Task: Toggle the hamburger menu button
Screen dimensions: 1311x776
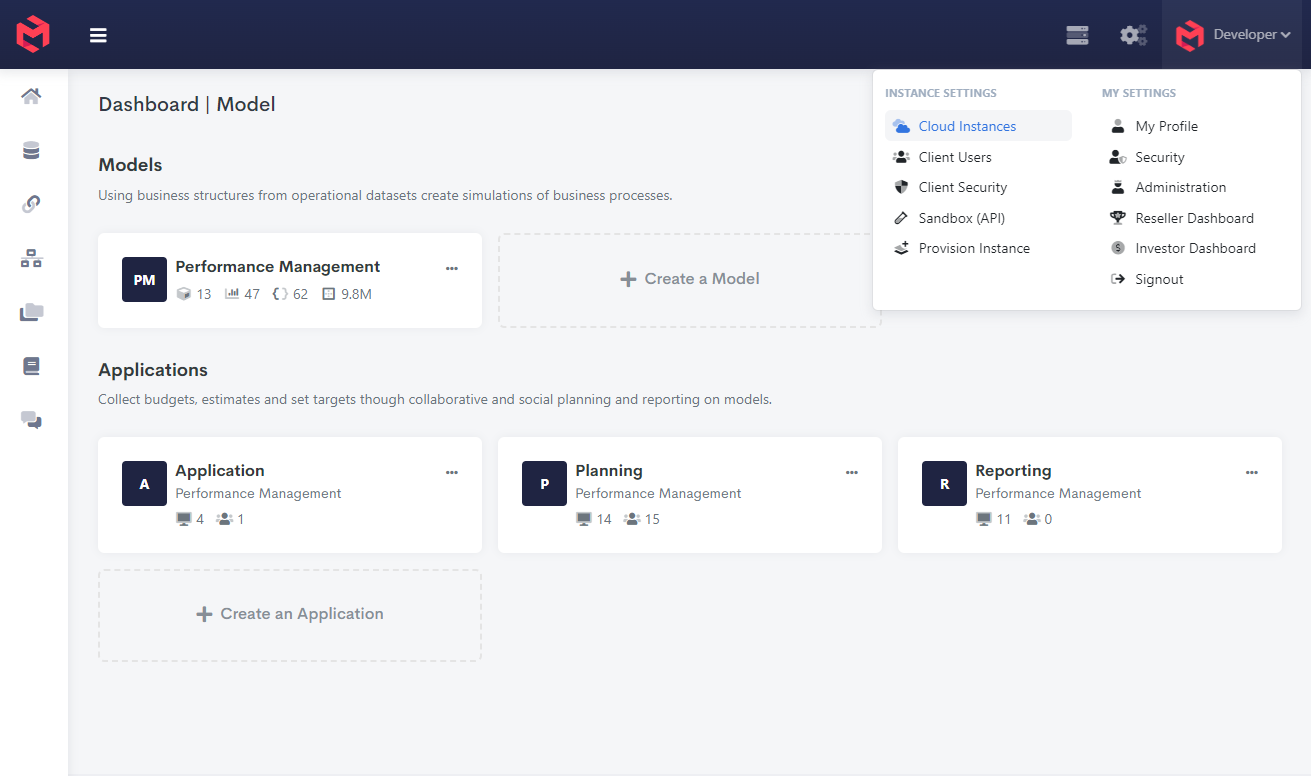Action: click(98, 35)
